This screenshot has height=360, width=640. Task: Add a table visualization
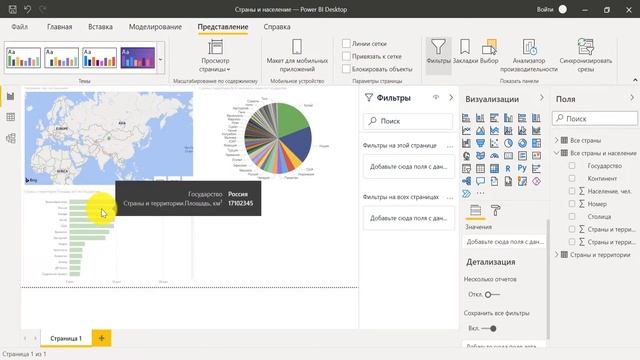[x=480, y=169]
